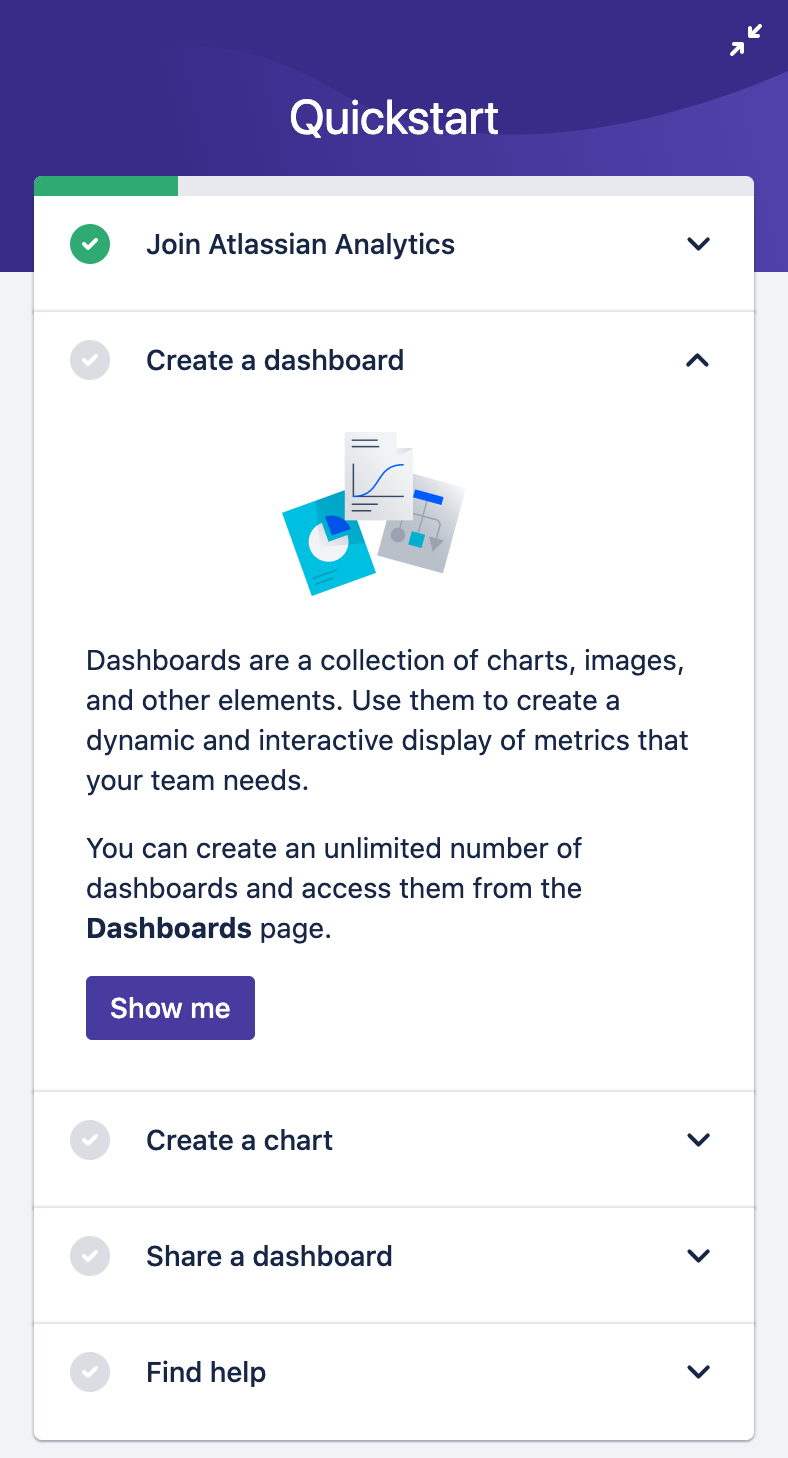The width and height of the screenshot is (788, 1458).
Task: Click the Quickstart heading text
Action: pyautogui.click(x=394, y=118)
